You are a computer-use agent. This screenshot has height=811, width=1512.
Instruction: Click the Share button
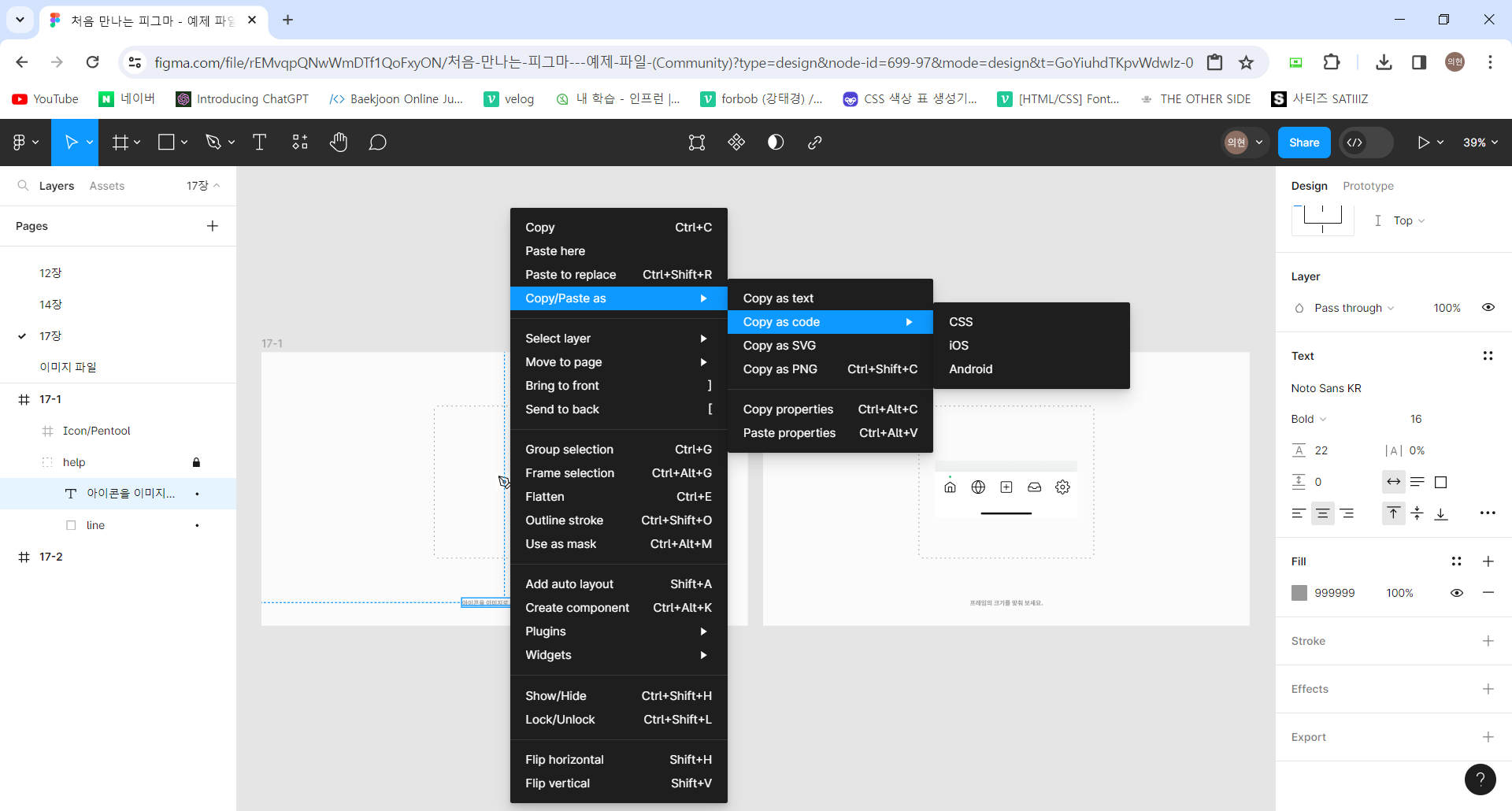pos(1304,143)
